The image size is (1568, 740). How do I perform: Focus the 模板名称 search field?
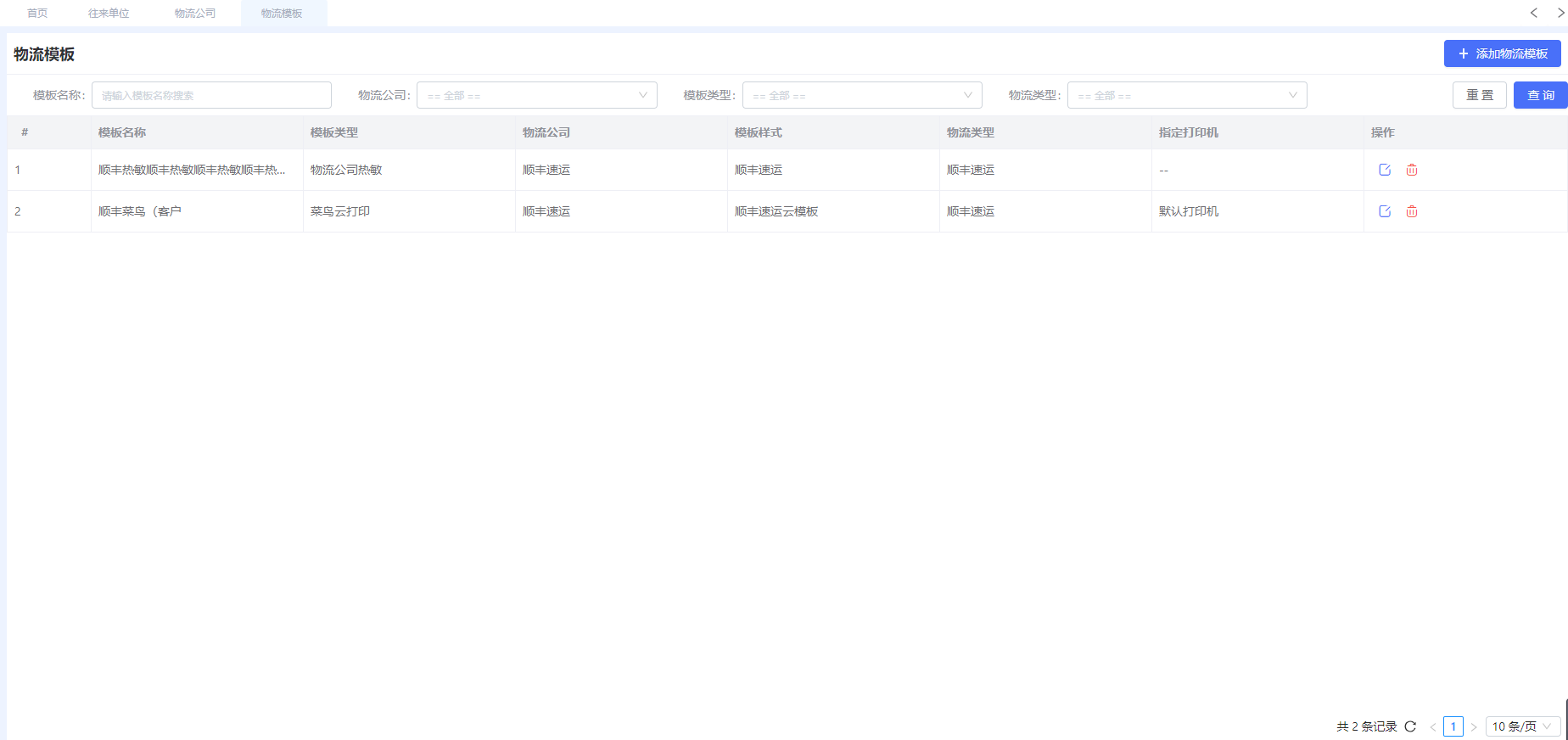pyautogui.click(x=211, y=95)
